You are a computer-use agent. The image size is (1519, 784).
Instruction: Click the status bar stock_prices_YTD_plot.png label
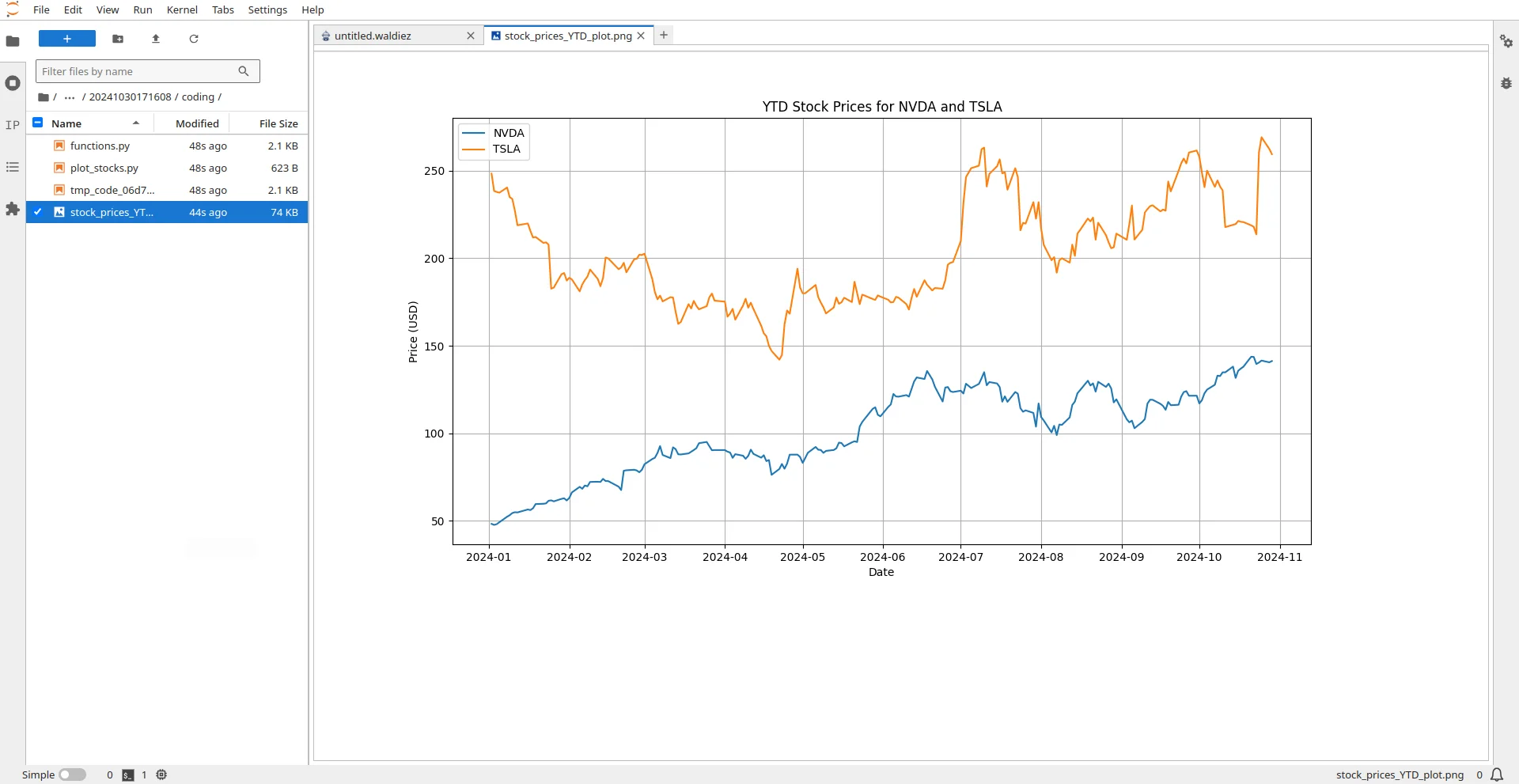[1400, 775]
